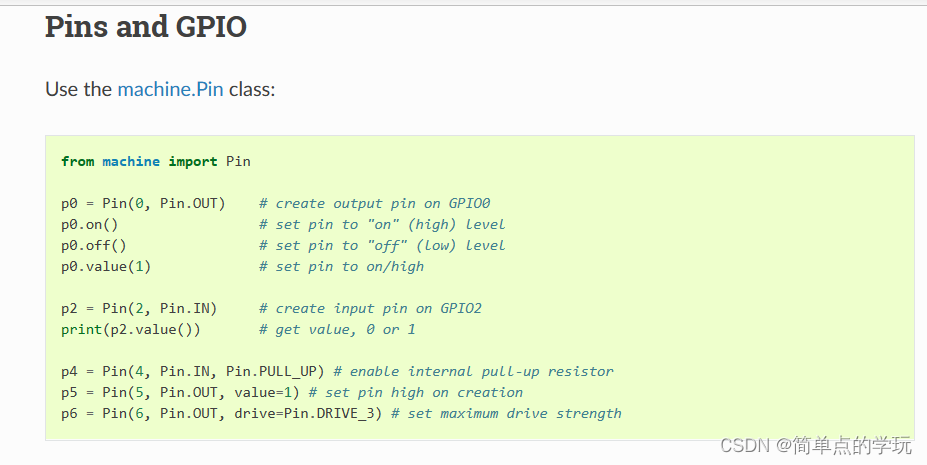Screen dimensions: 927x465
Task: Click the CSDN author watermark text
Action: [x=815, y=445]
